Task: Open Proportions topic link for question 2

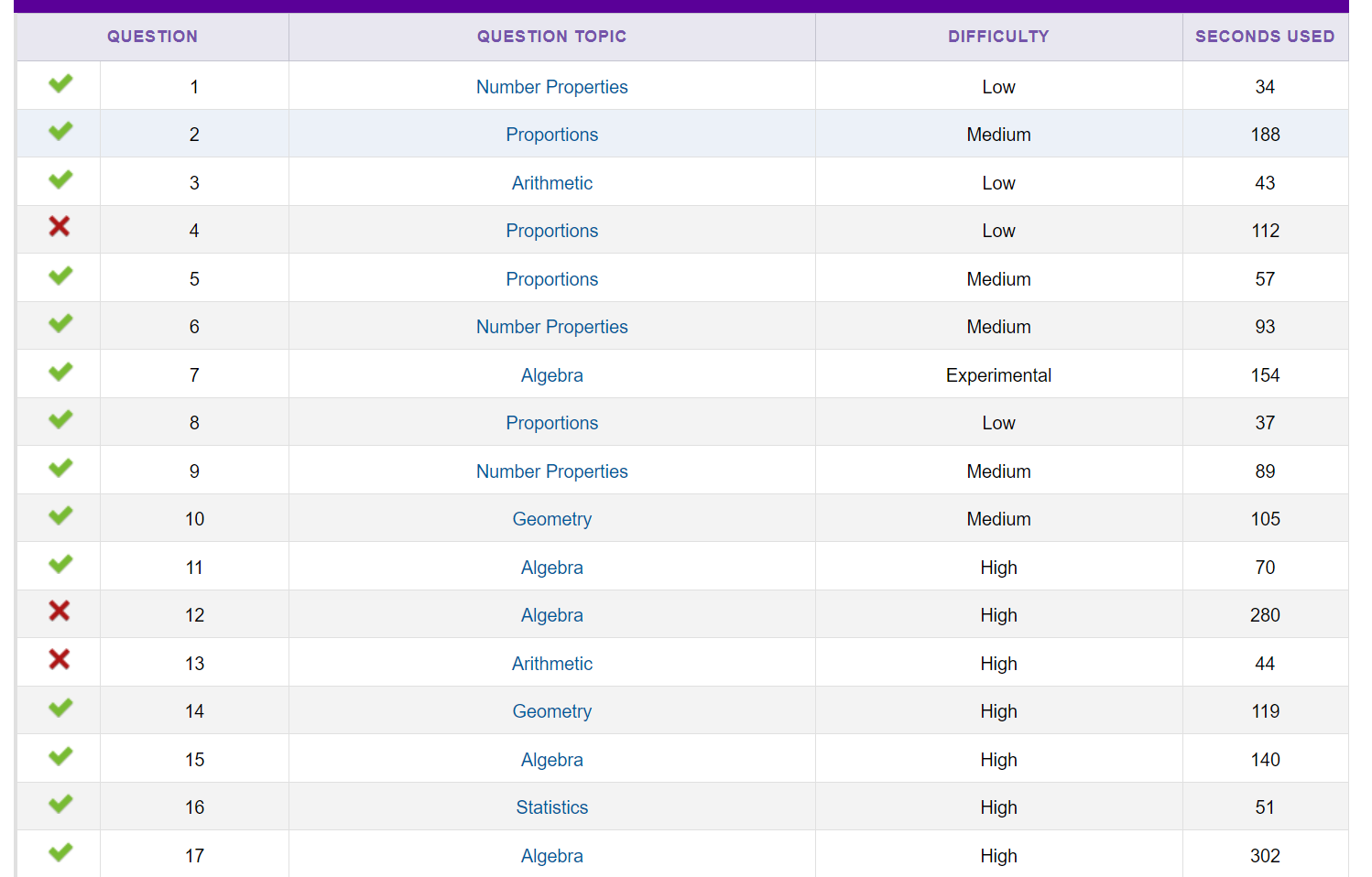Action: [x=551, y=135]
